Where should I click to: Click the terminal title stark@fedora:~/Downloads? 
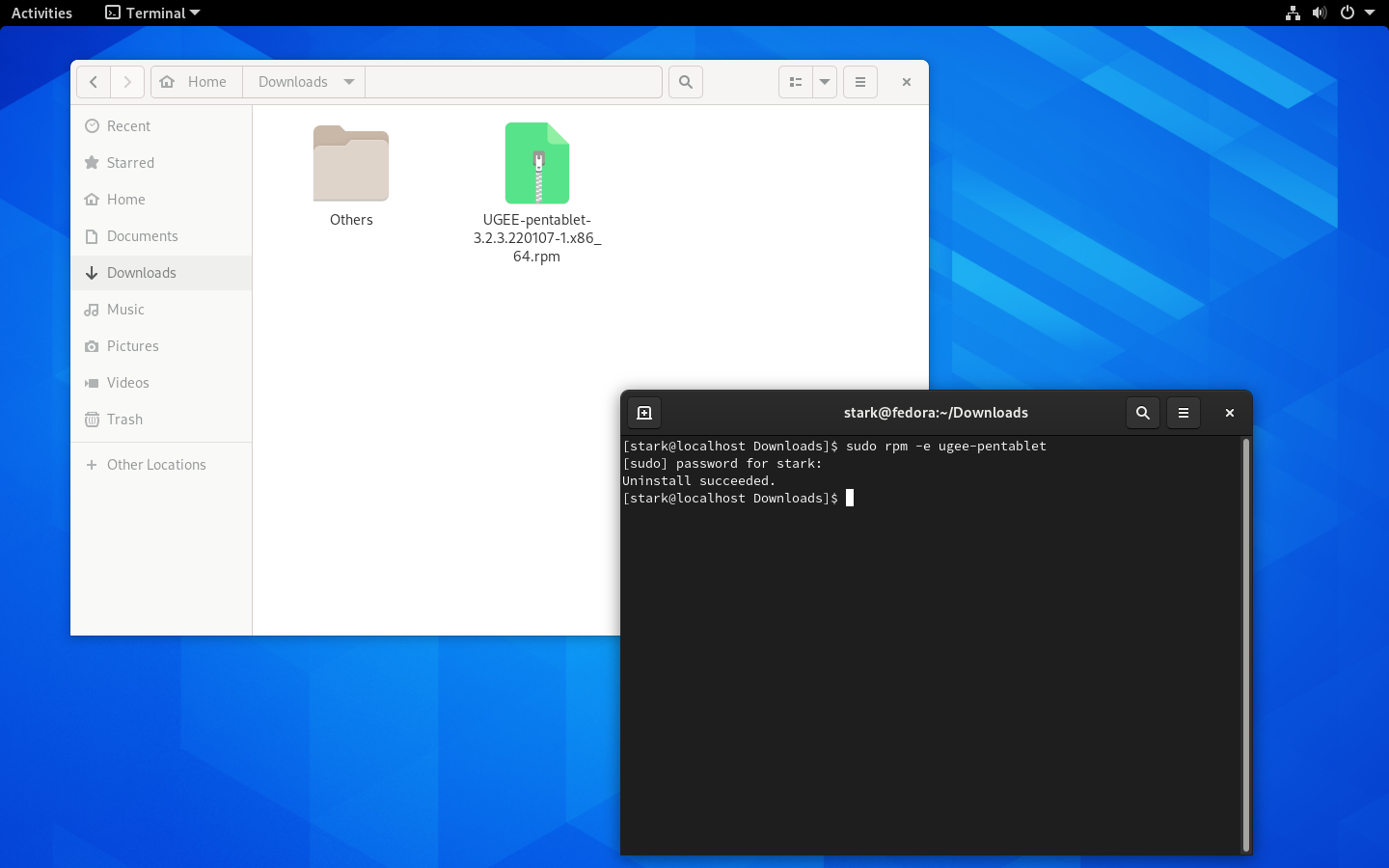pos(936,413)
